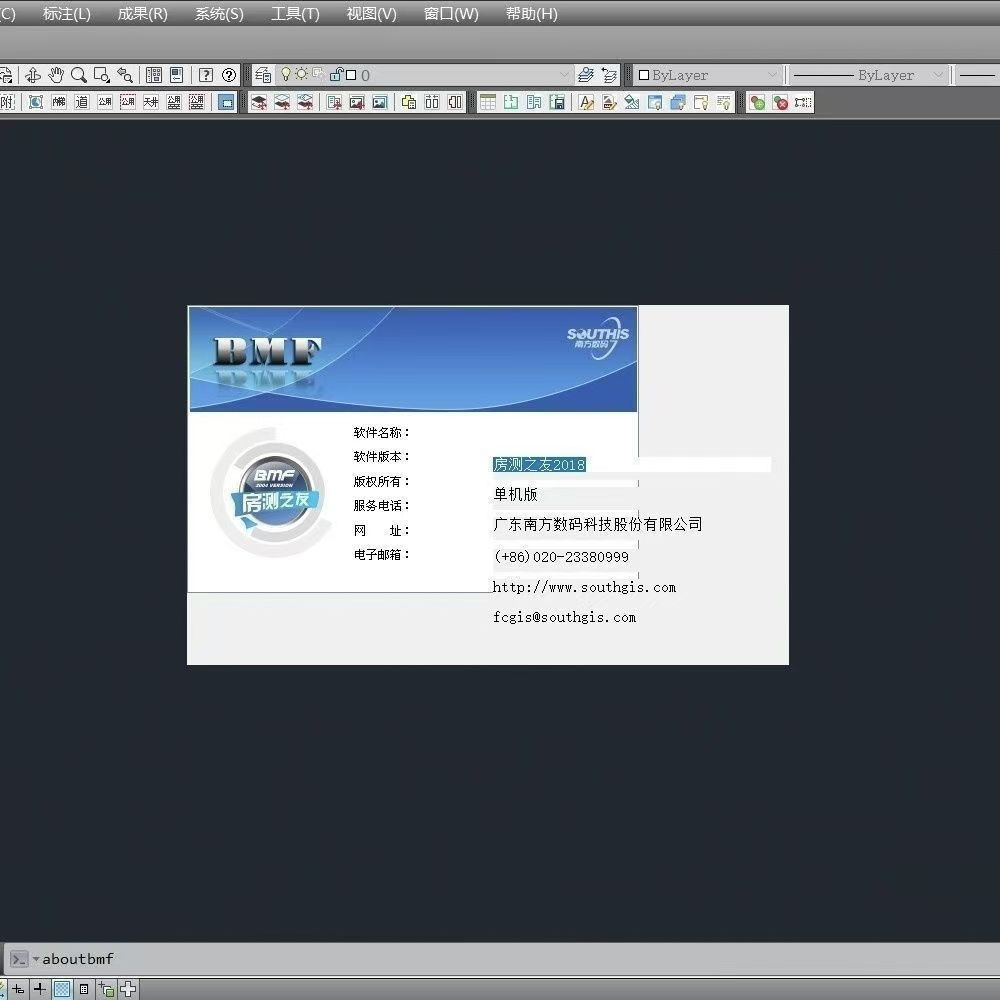Click the 广东南方数码科技股份有限公司 text
The image size is (1000, 1000).
[598, 524]
